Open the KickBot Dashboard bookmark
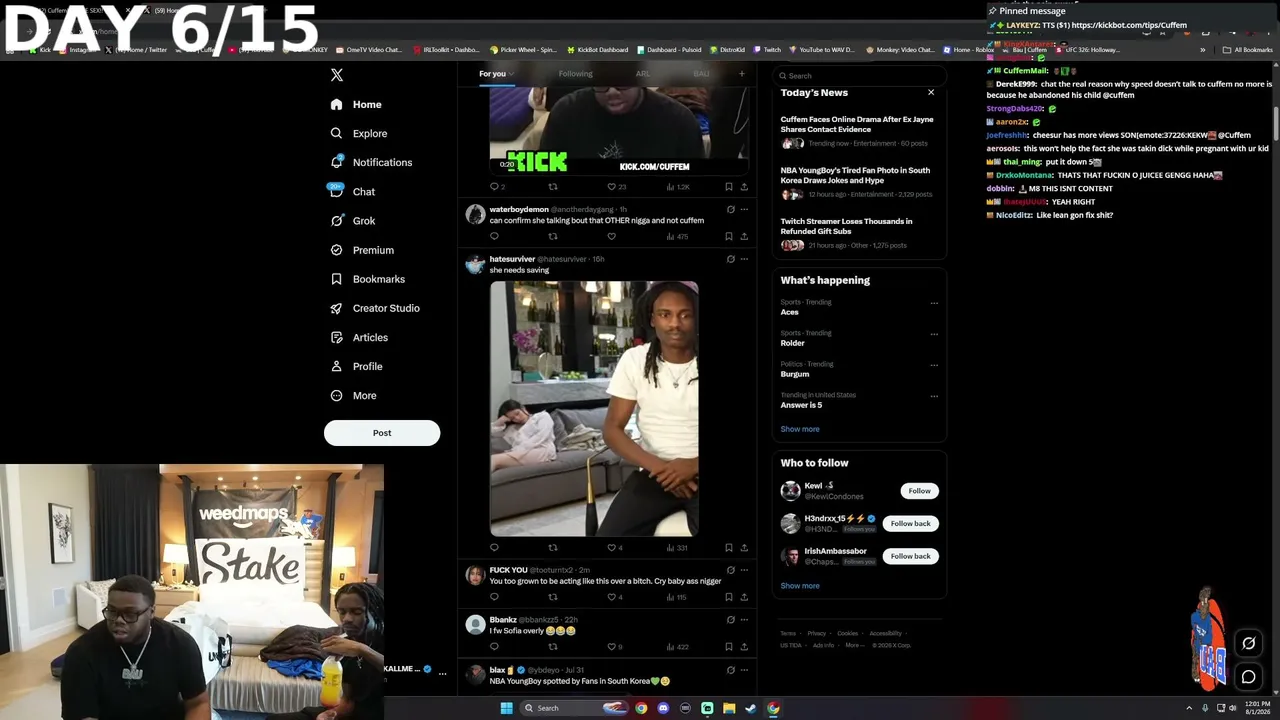Image resolution: width=1280 pixels, height=720 pixels. pyautogui.click(x=598, y=49)
